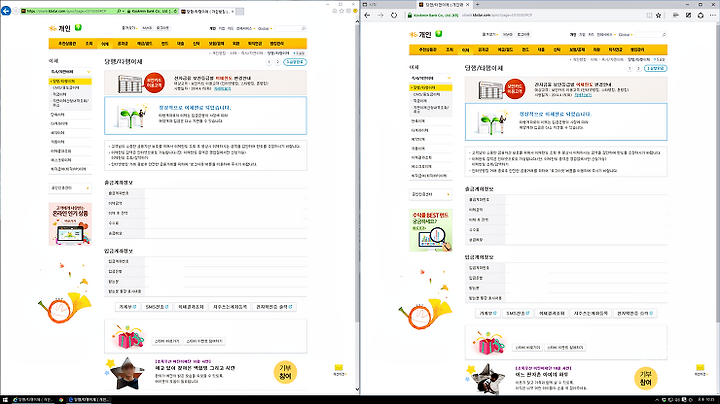Add page to favorites in Edge
Image resolution: width=720 pixels, height=404 pixels.
(658, 15)
